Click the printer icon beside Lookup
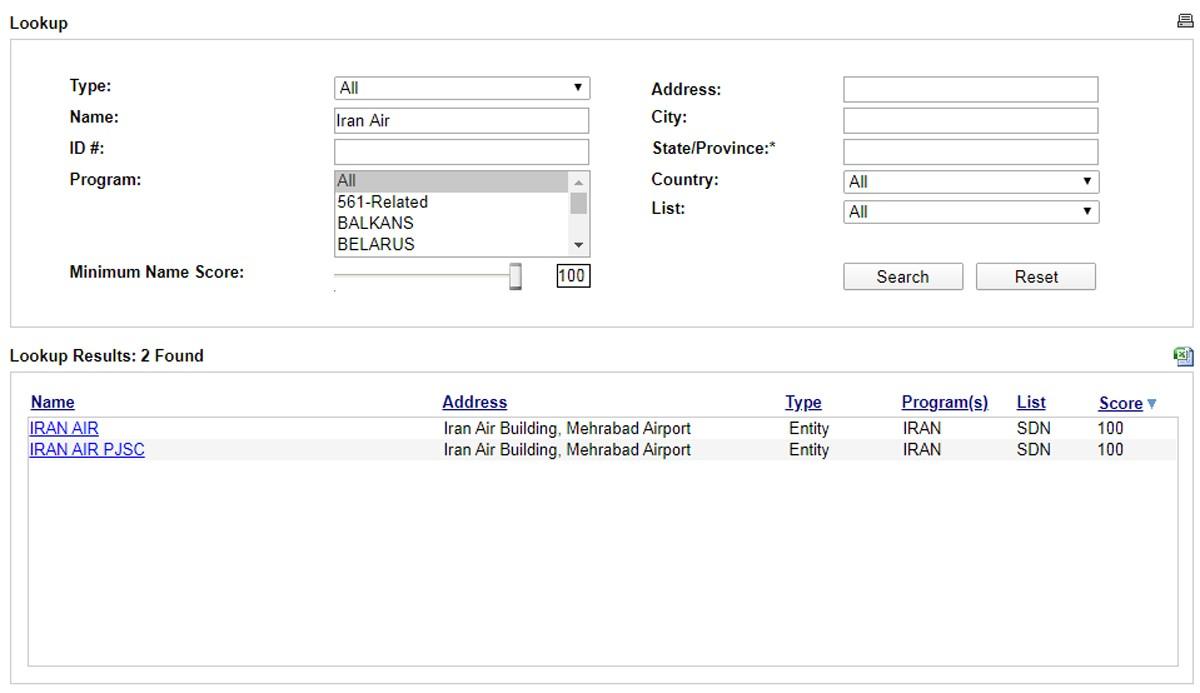 click(x=1185, y=21)
